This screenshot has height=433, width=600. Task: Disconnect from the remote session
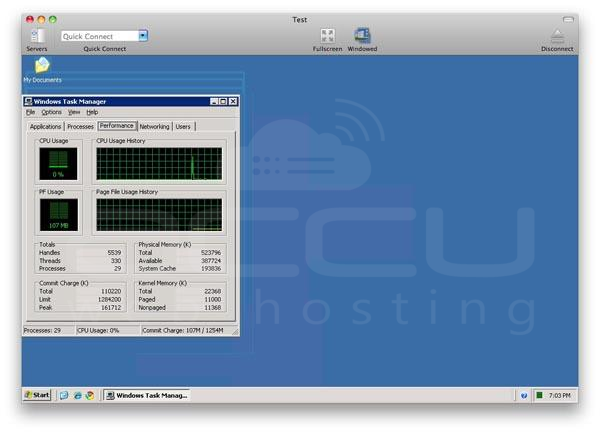pos(557,37)
